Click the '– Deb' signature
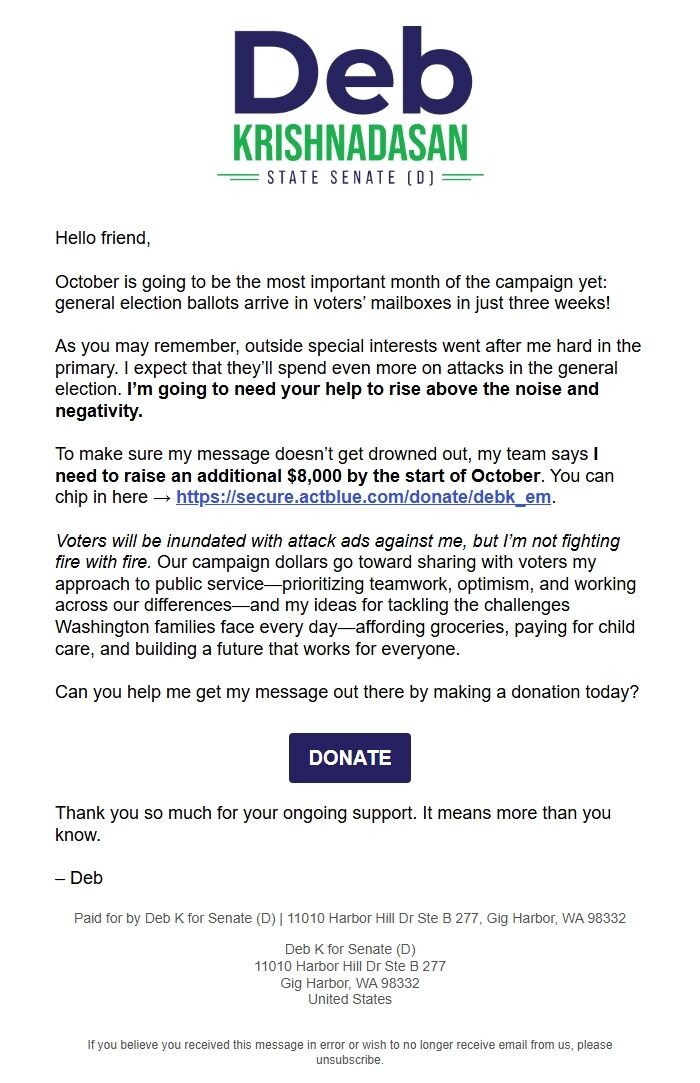Image resolution: width=700 pixels, height=1083 pixels. (x=79, y=878)
